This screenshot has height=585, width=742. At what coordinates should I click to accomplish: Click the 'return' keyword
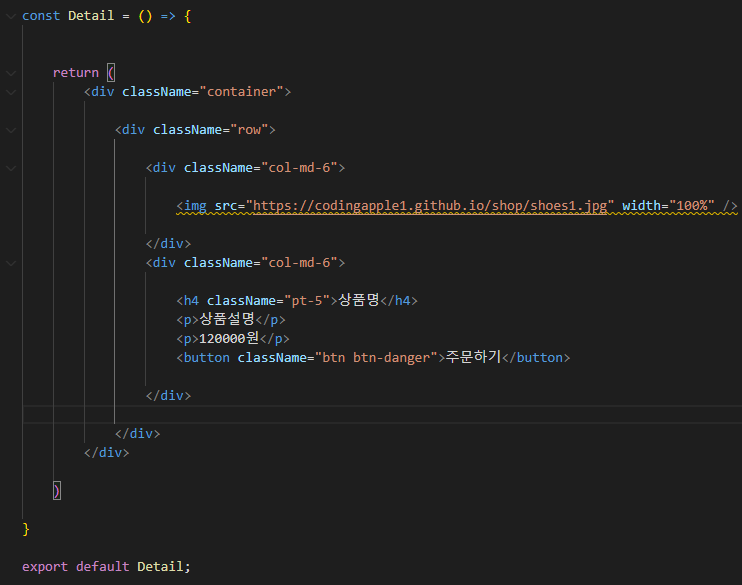[x=76, y=73]
